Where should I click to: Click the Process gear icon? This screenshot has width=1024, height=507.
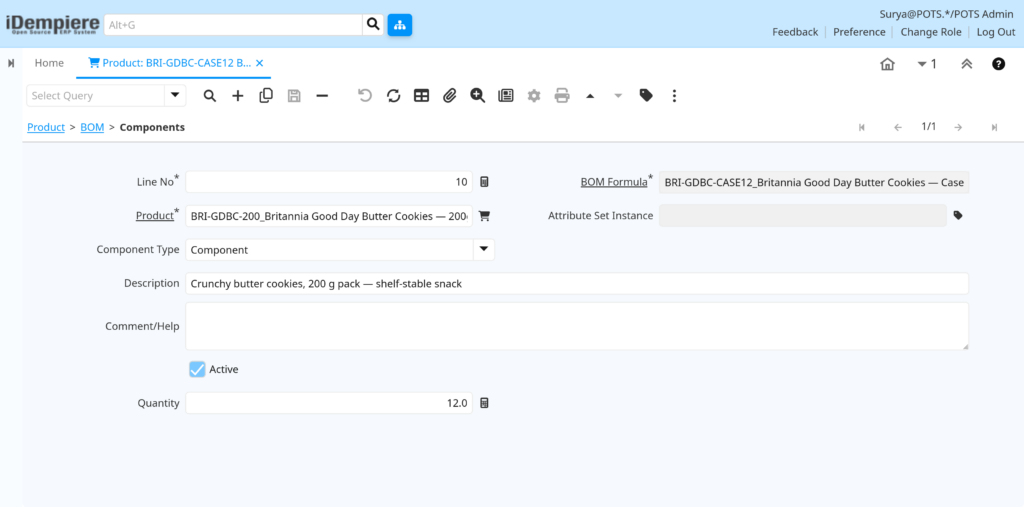coord(534,96)
